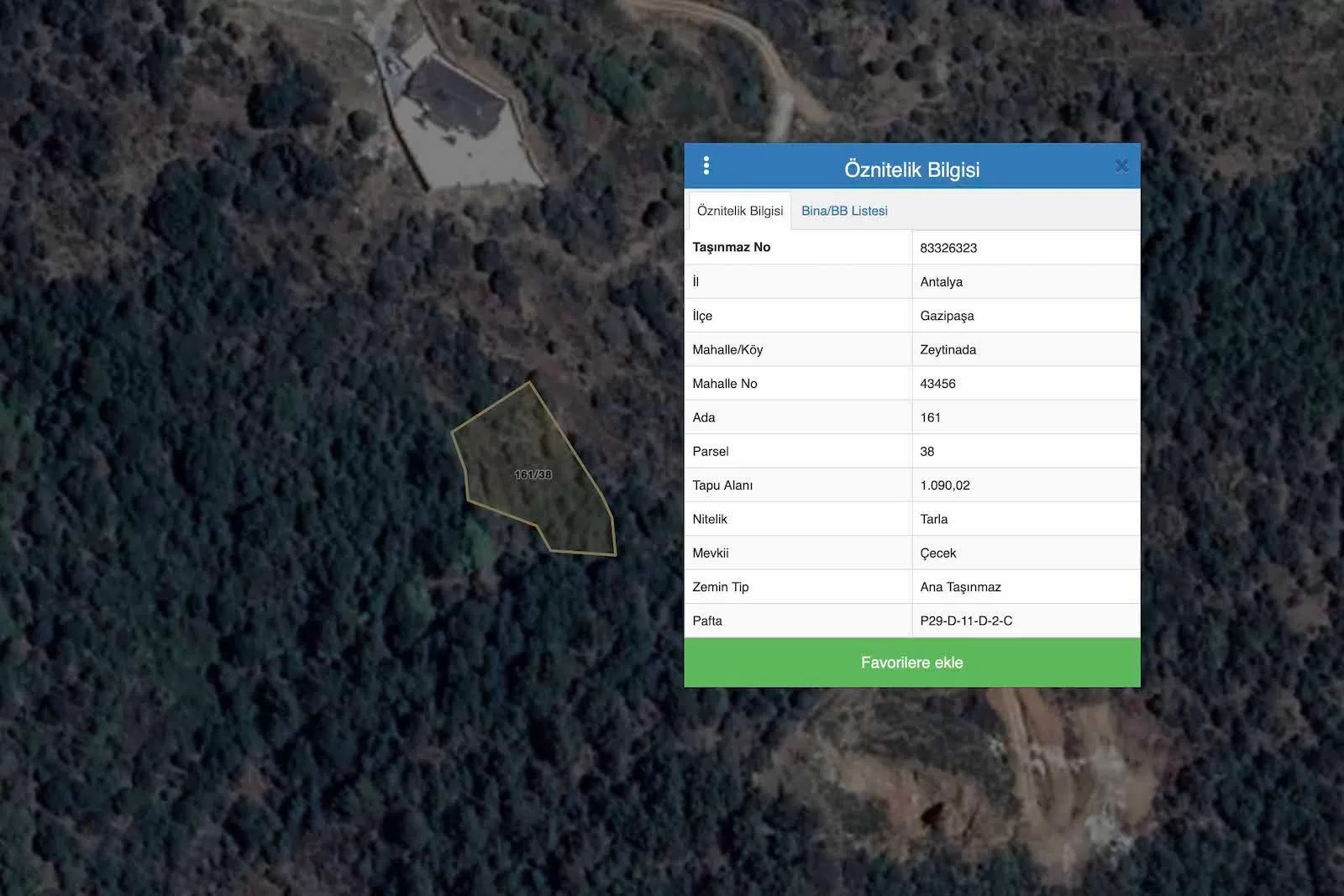The image size is (1344, 896).
Task: Click the Parsel value 38
Action: tap(927, 451)
